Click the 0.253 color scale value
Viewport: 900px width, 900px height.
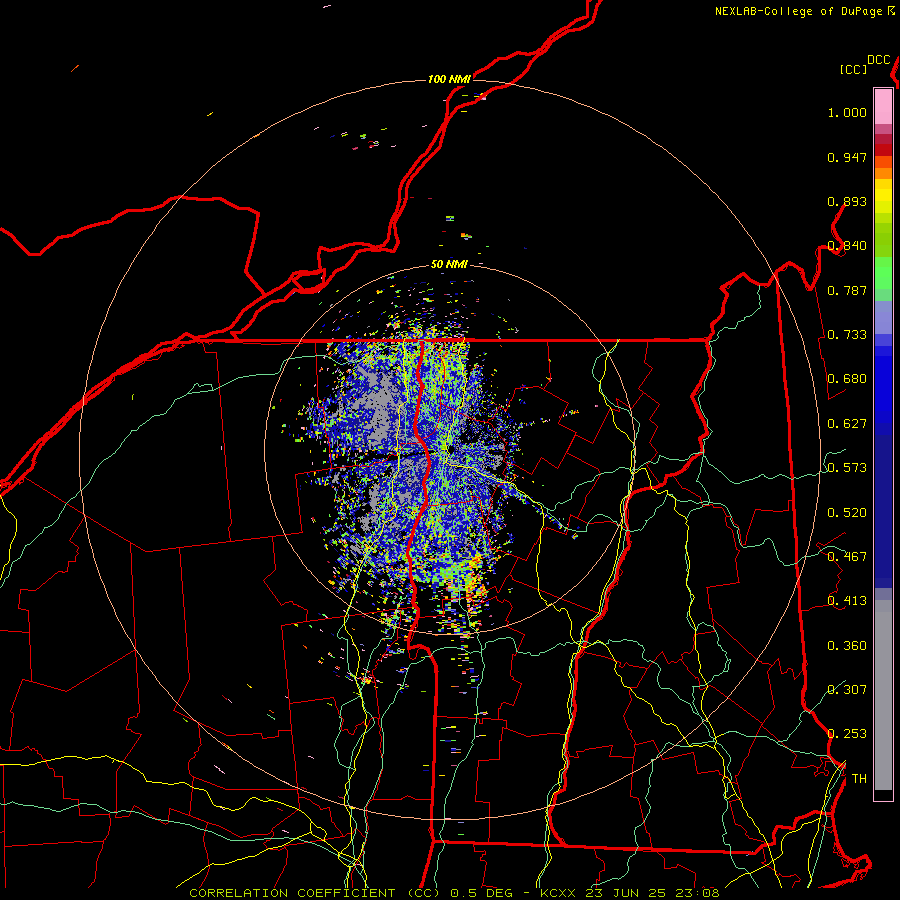click(847, 734)
